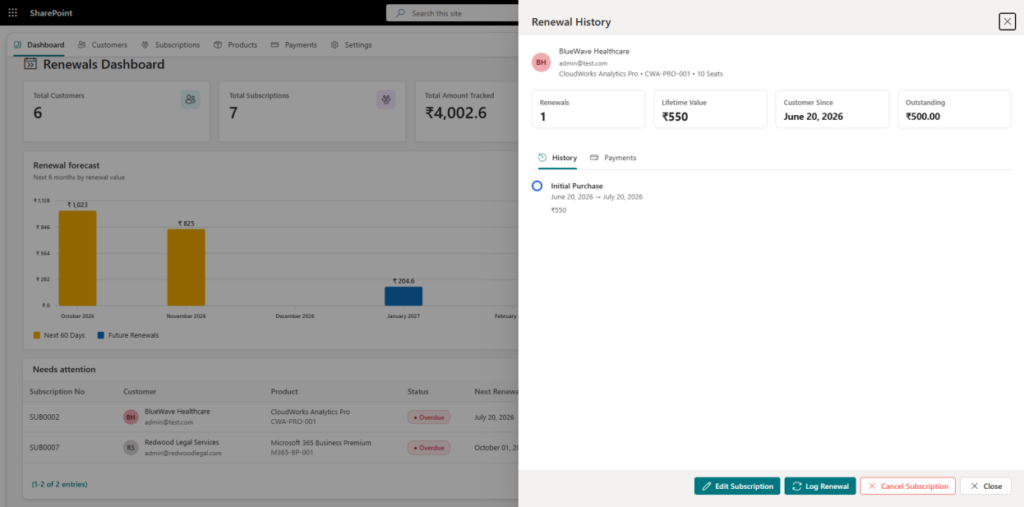Screen dimensions: 1024x507
Task: Click the (1-2 of 2 entries) pagination text
Action: coord(59,484)
